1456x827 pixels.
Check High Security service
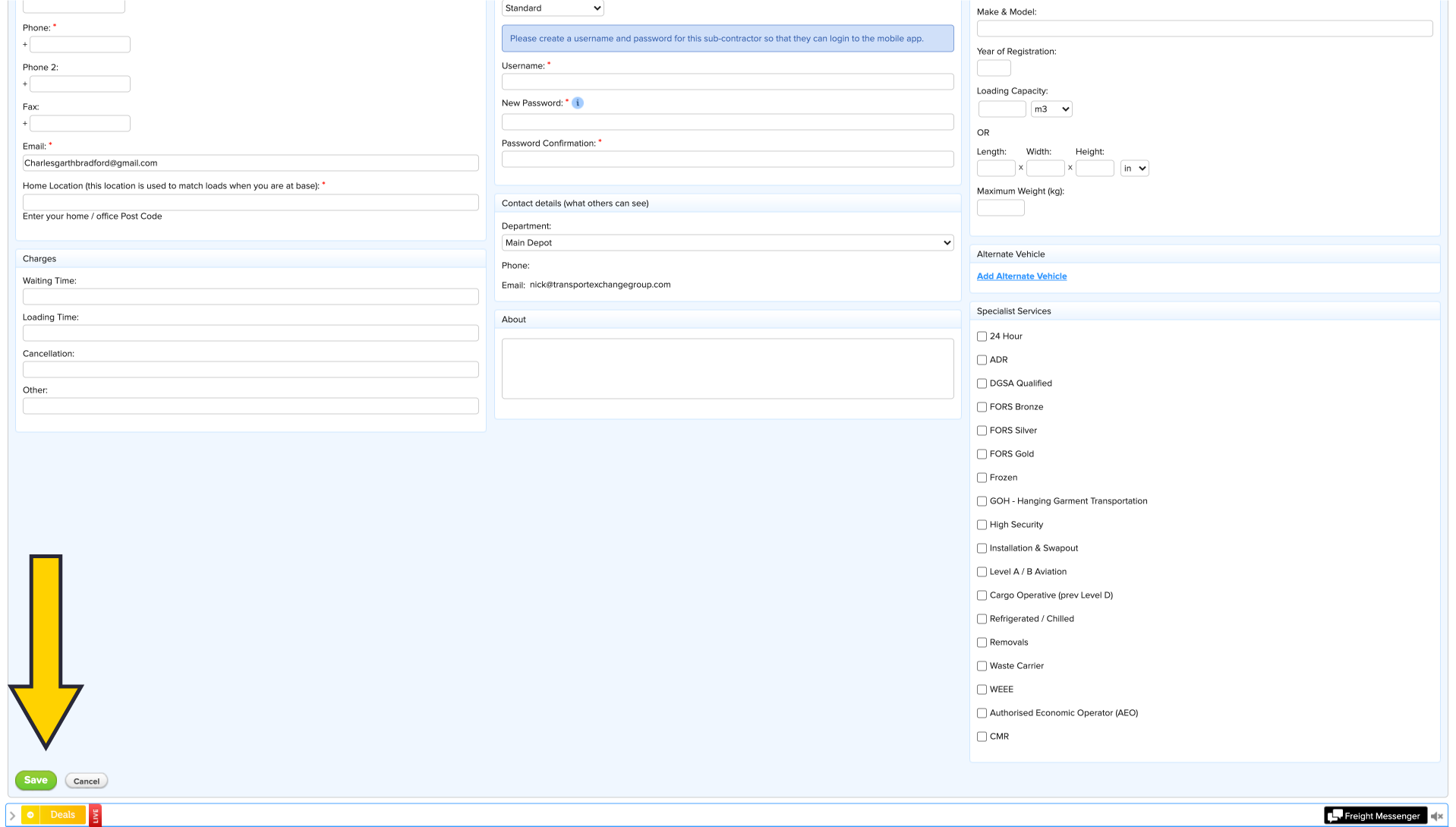982,525
